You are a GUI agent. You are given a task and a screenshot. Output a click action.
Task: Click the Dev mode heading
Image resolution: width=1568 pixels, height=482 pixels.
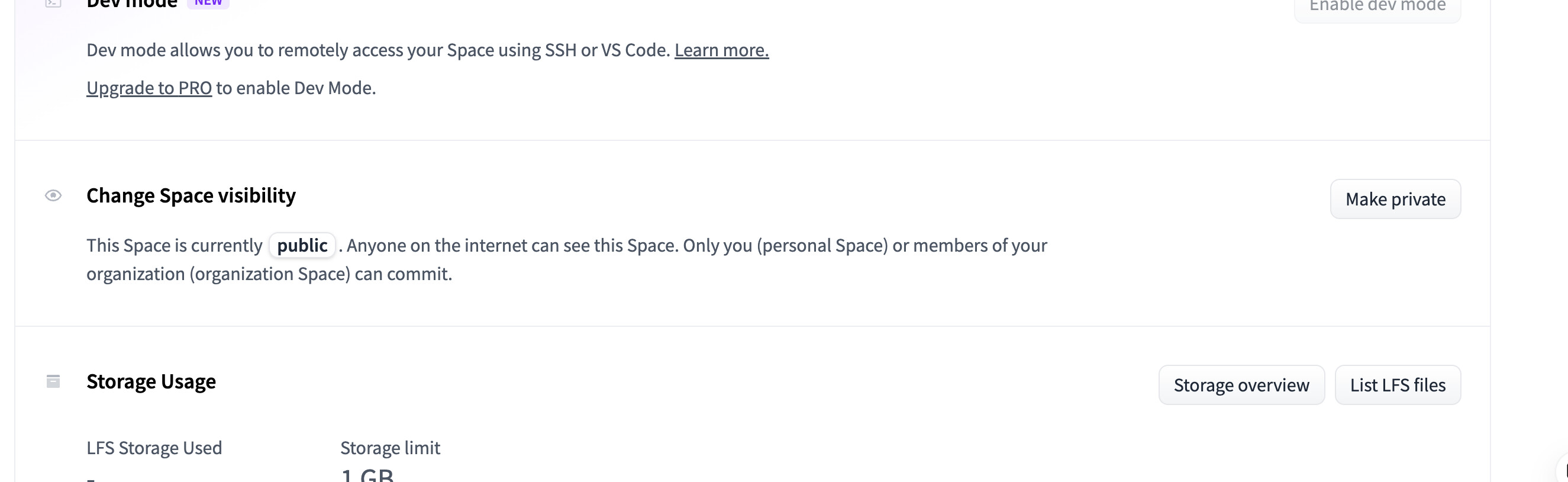coord(131,4)
